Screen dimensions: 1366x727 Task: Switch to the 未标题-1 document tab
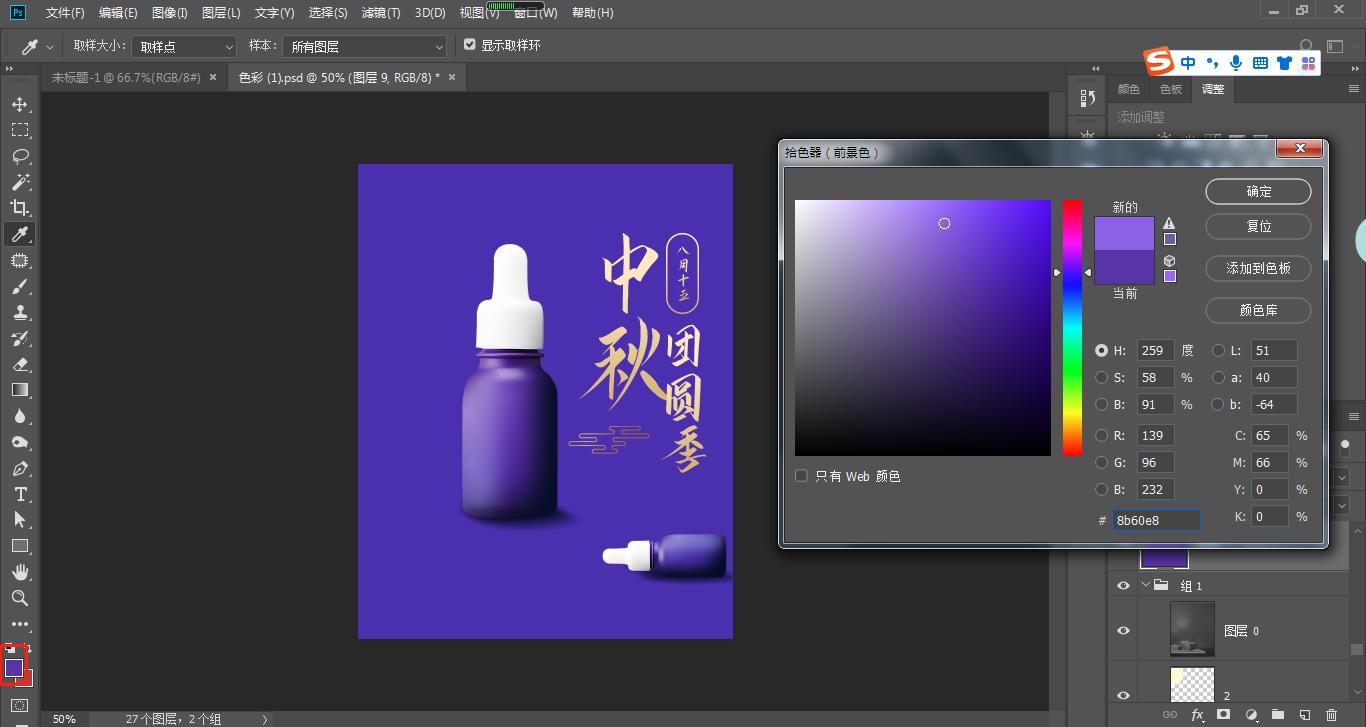pos(130,76)
